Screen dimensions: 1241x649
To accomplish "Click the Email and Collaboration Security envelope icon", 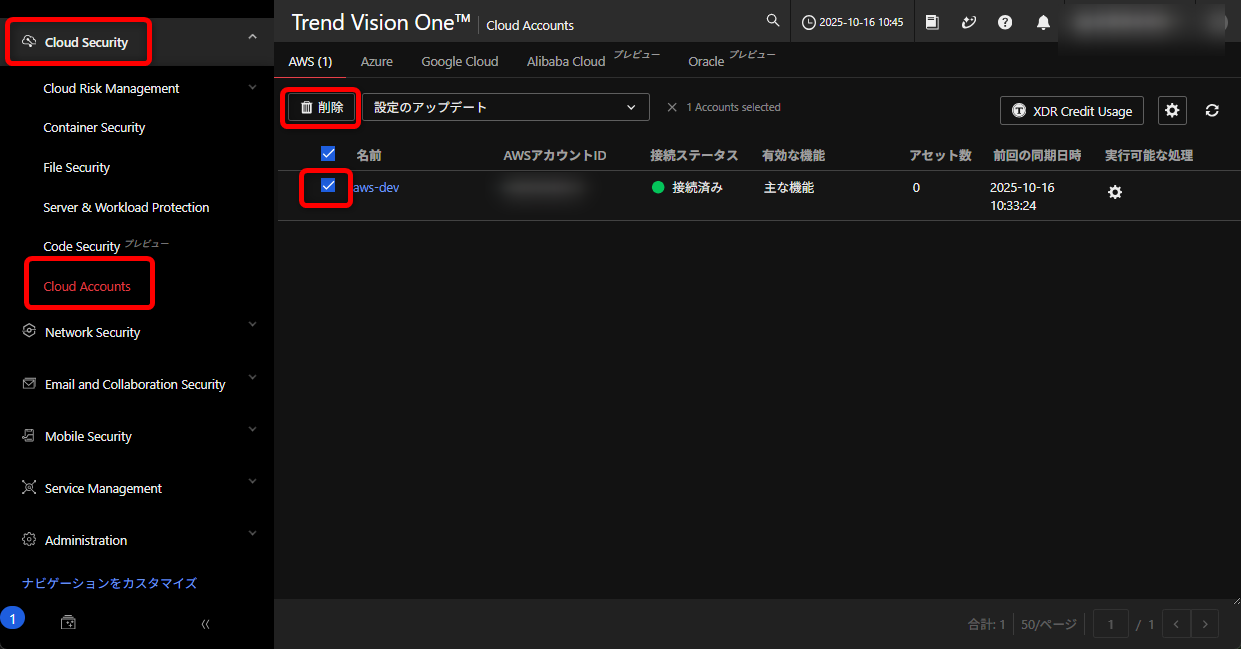I will pyautogui.click(x=29, y=384).
